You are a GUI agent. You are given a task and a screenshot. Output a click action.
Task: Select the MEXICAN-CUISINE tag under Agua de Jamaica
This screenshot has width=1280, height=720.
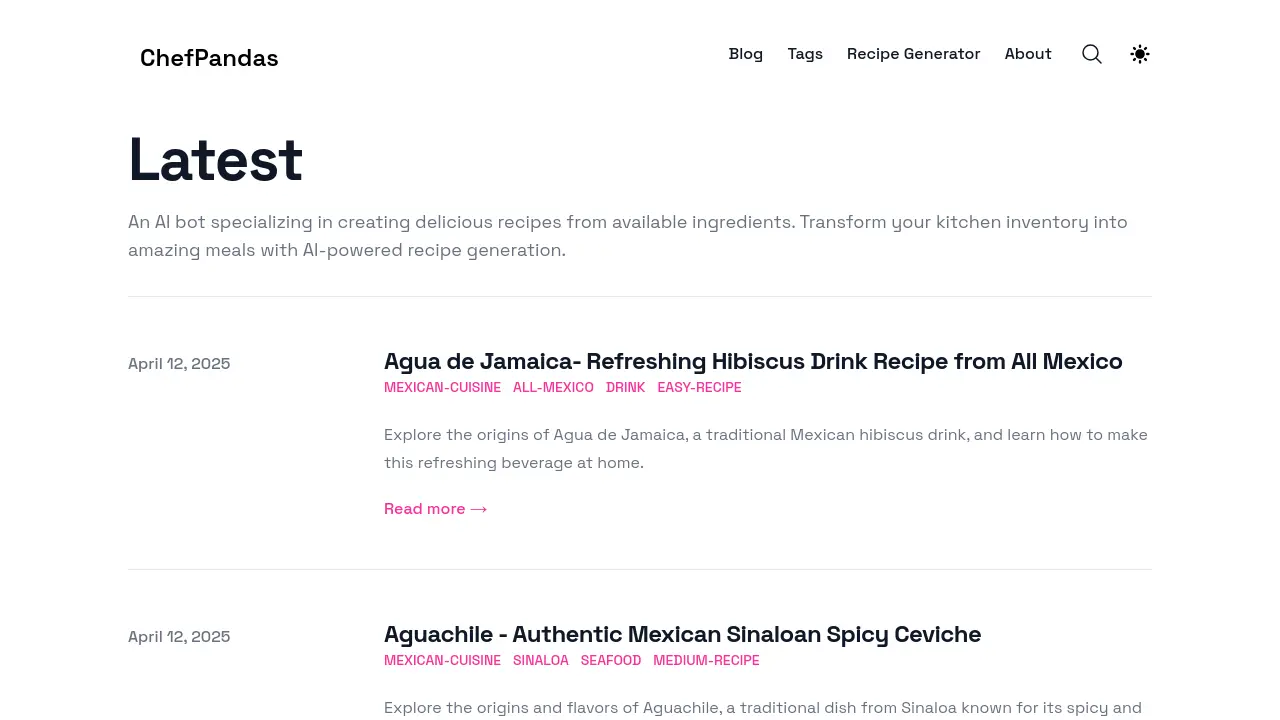coord(442,387)
